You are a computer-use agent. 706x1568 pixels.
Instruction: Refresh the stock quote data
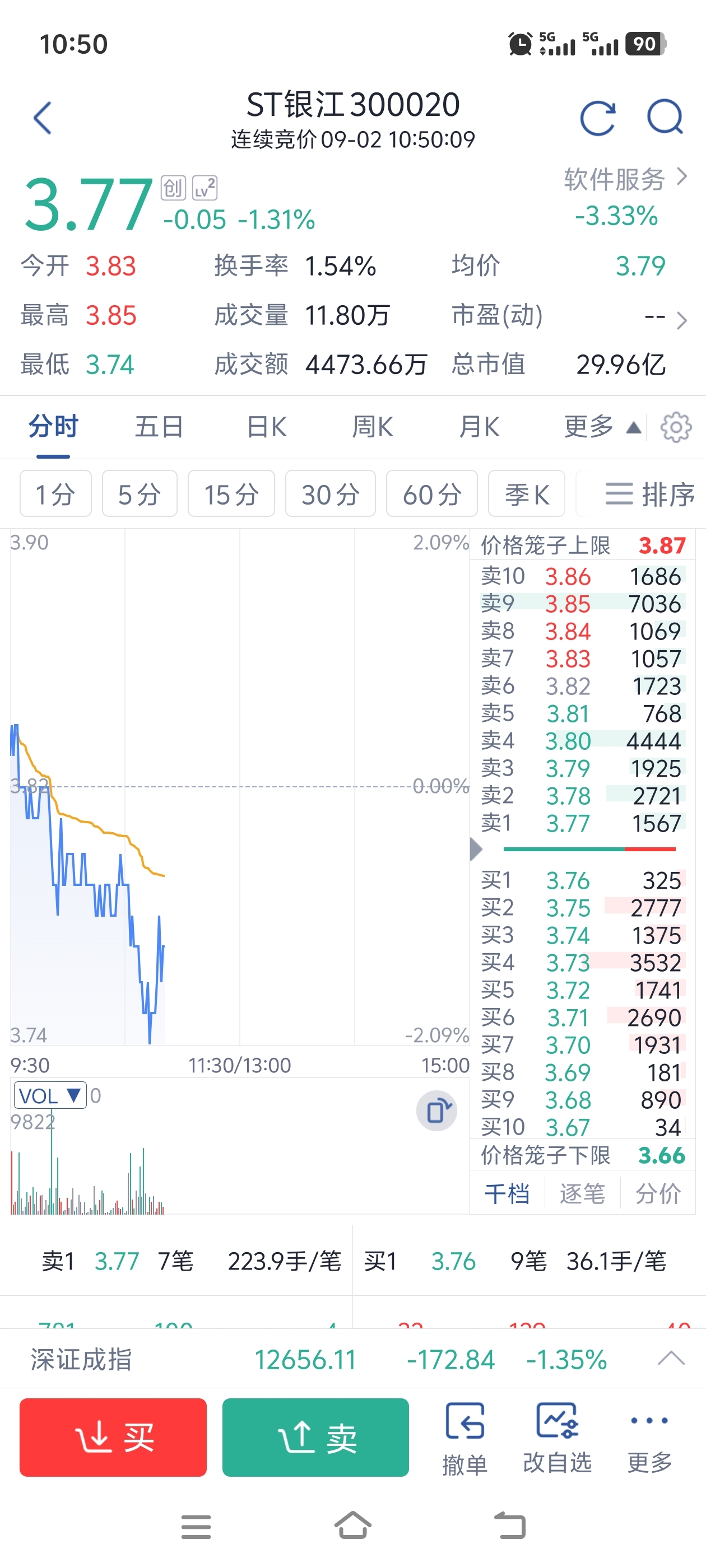597,118
